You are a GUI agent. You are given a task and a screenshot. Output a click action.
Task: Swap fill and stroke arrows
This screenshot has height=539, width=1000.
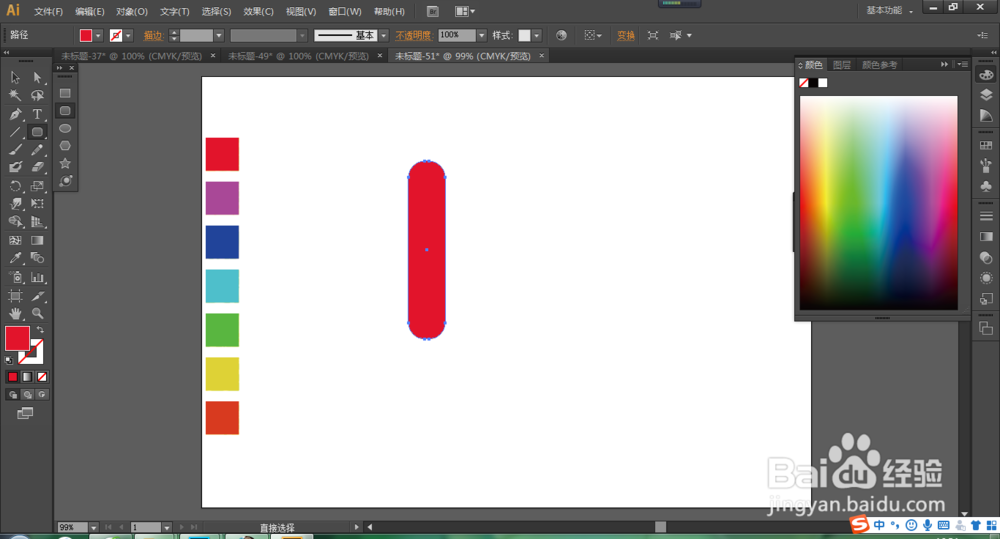click(40, 330)
